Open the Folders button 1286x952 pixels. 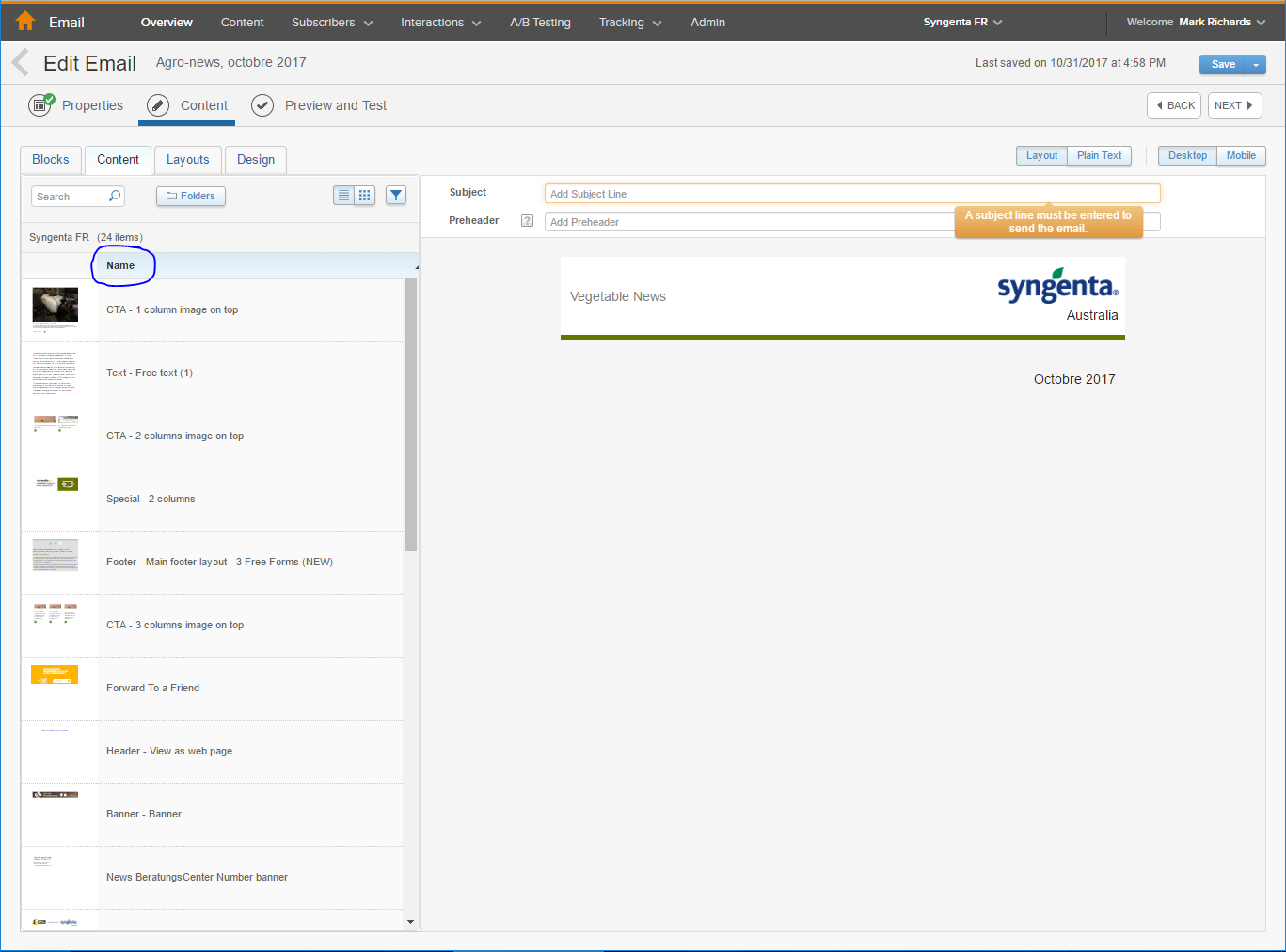click(191, 196)
